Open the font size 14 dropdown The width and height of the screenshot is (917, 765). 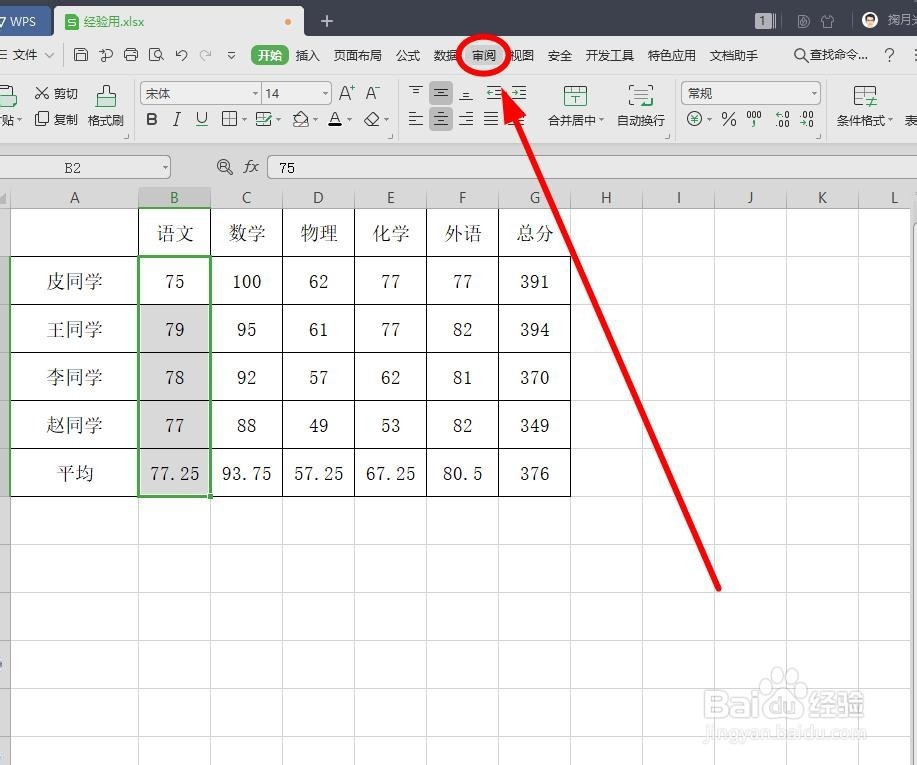[x=325, y=94]
